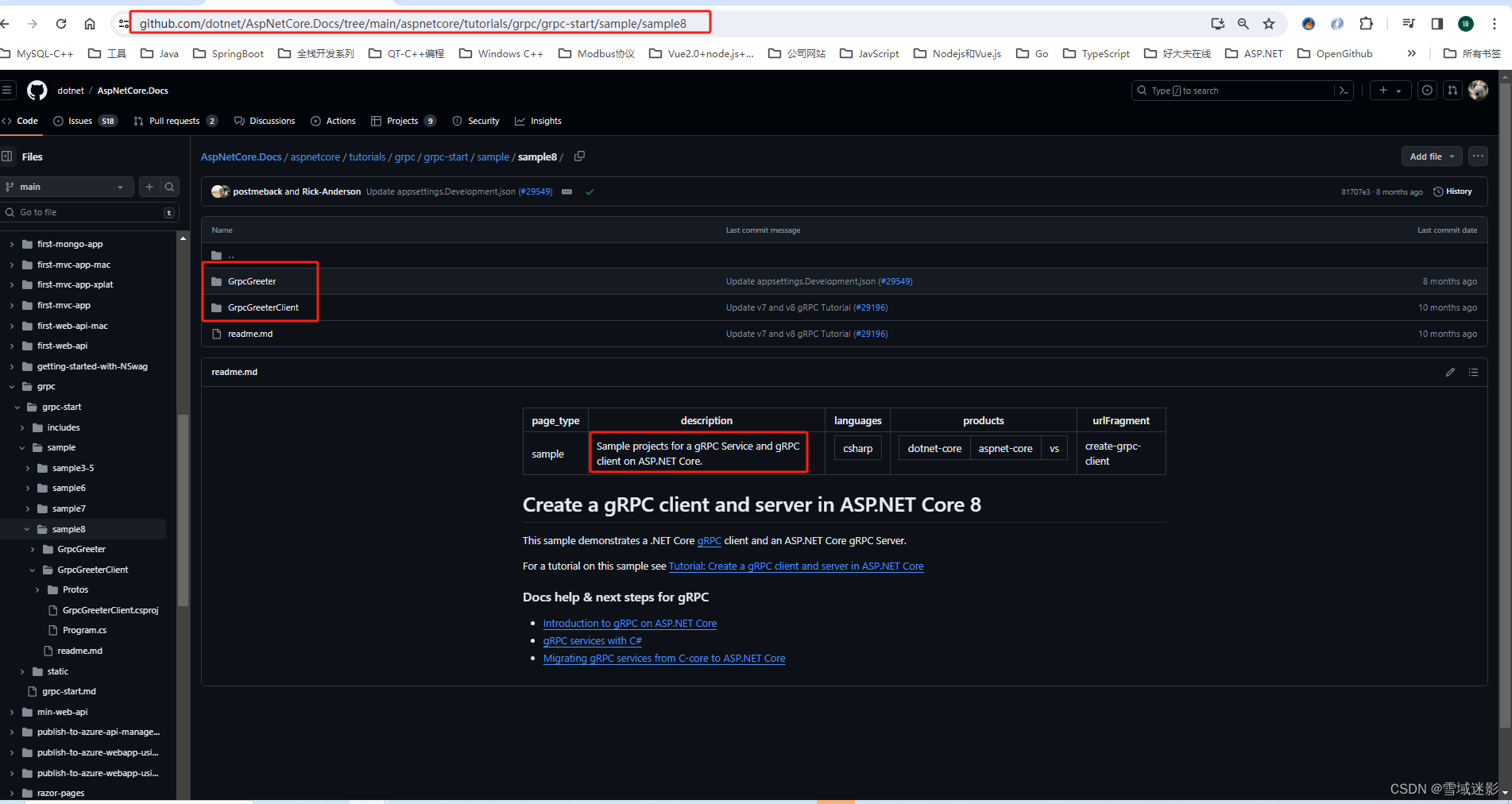1512x804 pixels.
Task: Open the #29549 pull request link in commit bar
Action: pyautogui.click(x=536, y=191)
